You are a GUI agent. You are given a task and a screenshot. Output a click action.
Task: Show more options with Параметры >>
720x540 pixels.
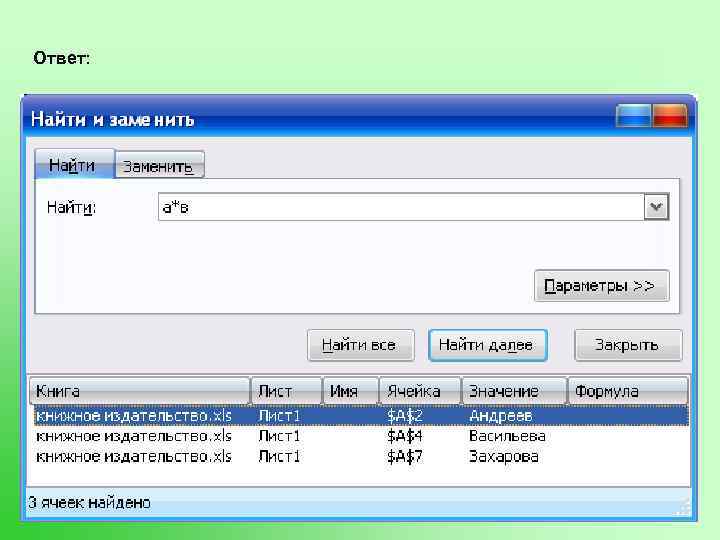pyautogui.click(x=602, y=286)
